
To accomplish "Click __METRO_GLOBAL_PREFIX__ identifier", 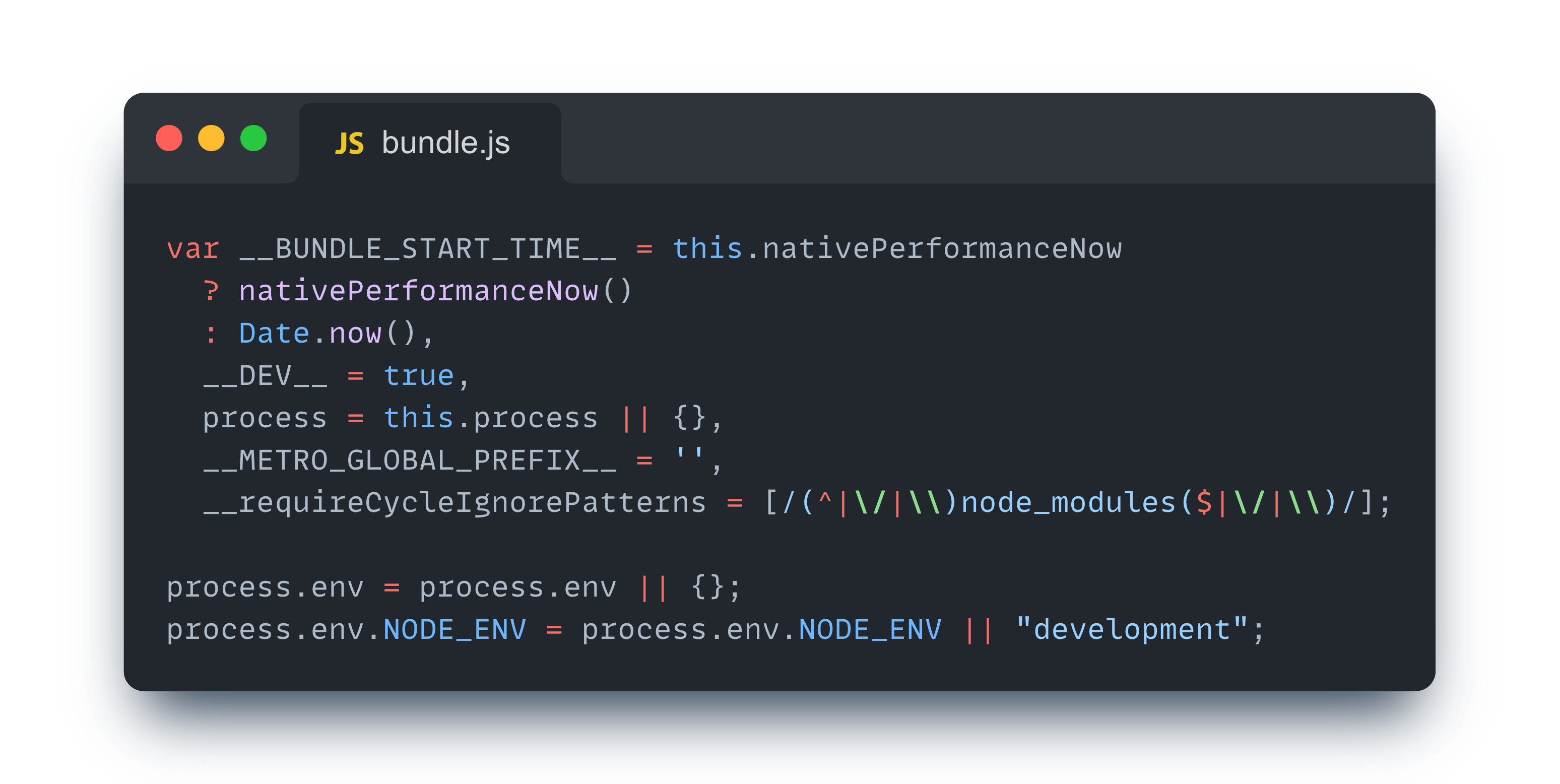I will point(409,461).
